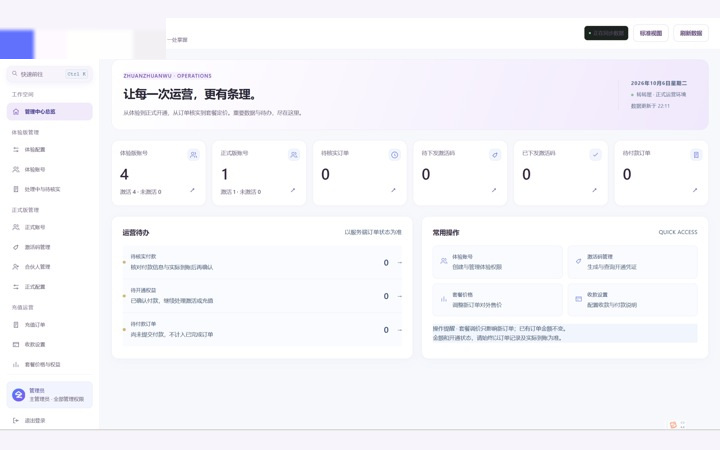Click arrow on 待付款订单 todo row
Viewport: 720px width, 450px height.
[x=399, y=330]
